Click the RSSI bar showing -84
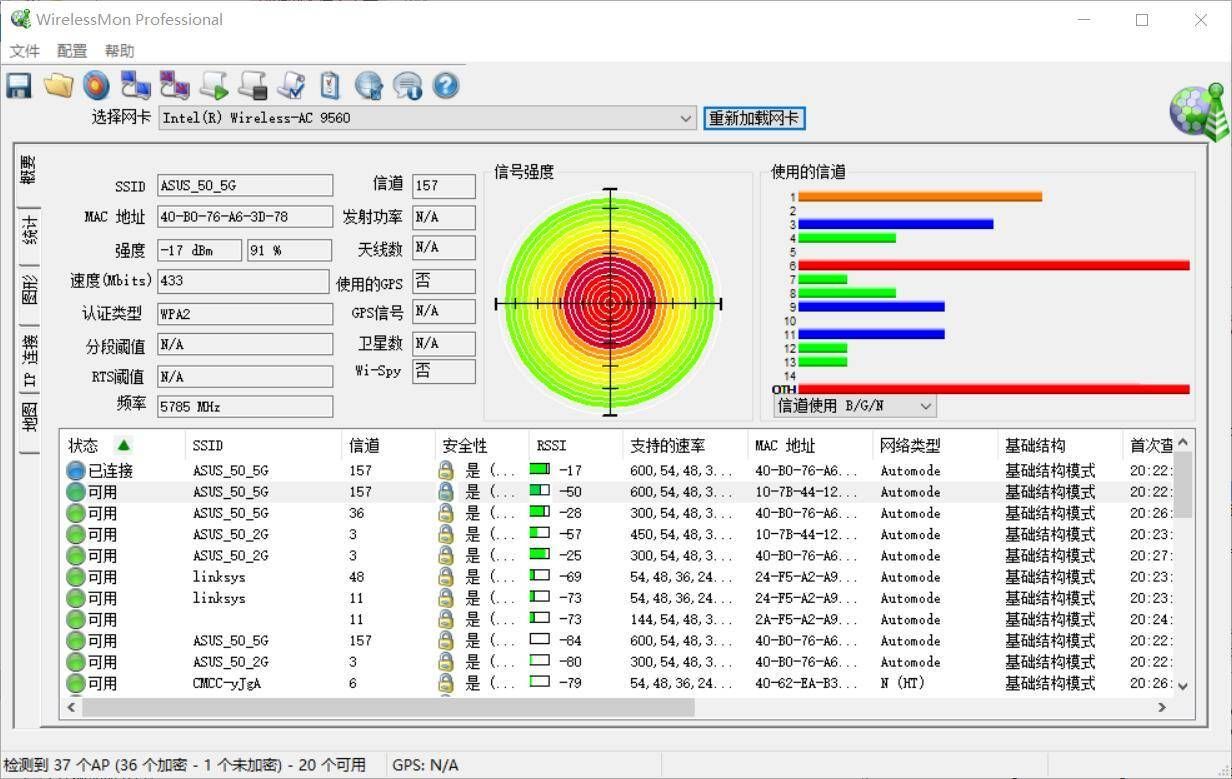 pos(540,640)
